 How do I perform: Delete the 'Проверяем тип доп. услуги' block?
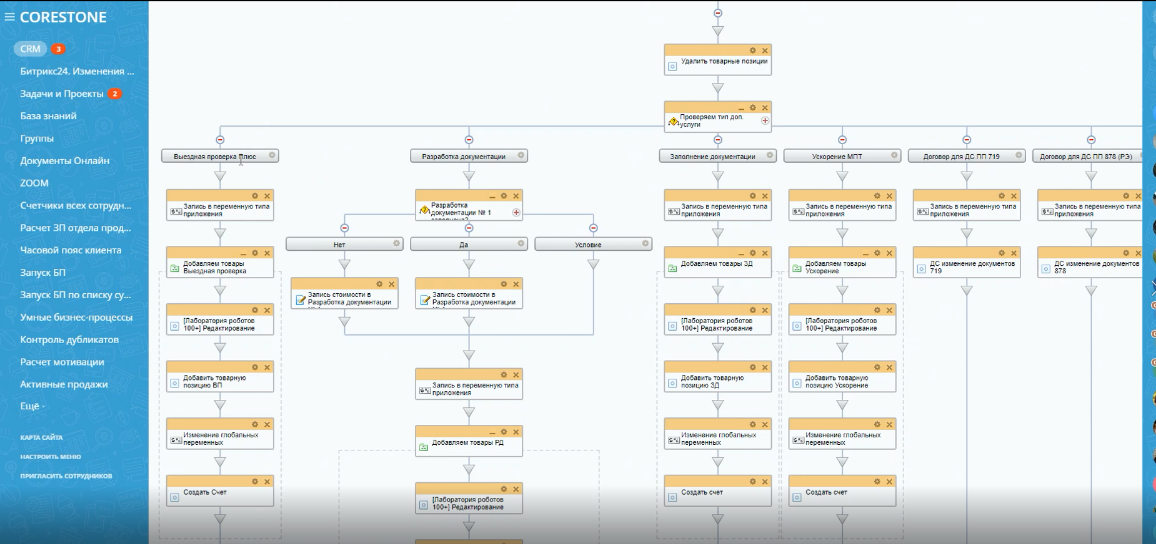coord(765,107)
